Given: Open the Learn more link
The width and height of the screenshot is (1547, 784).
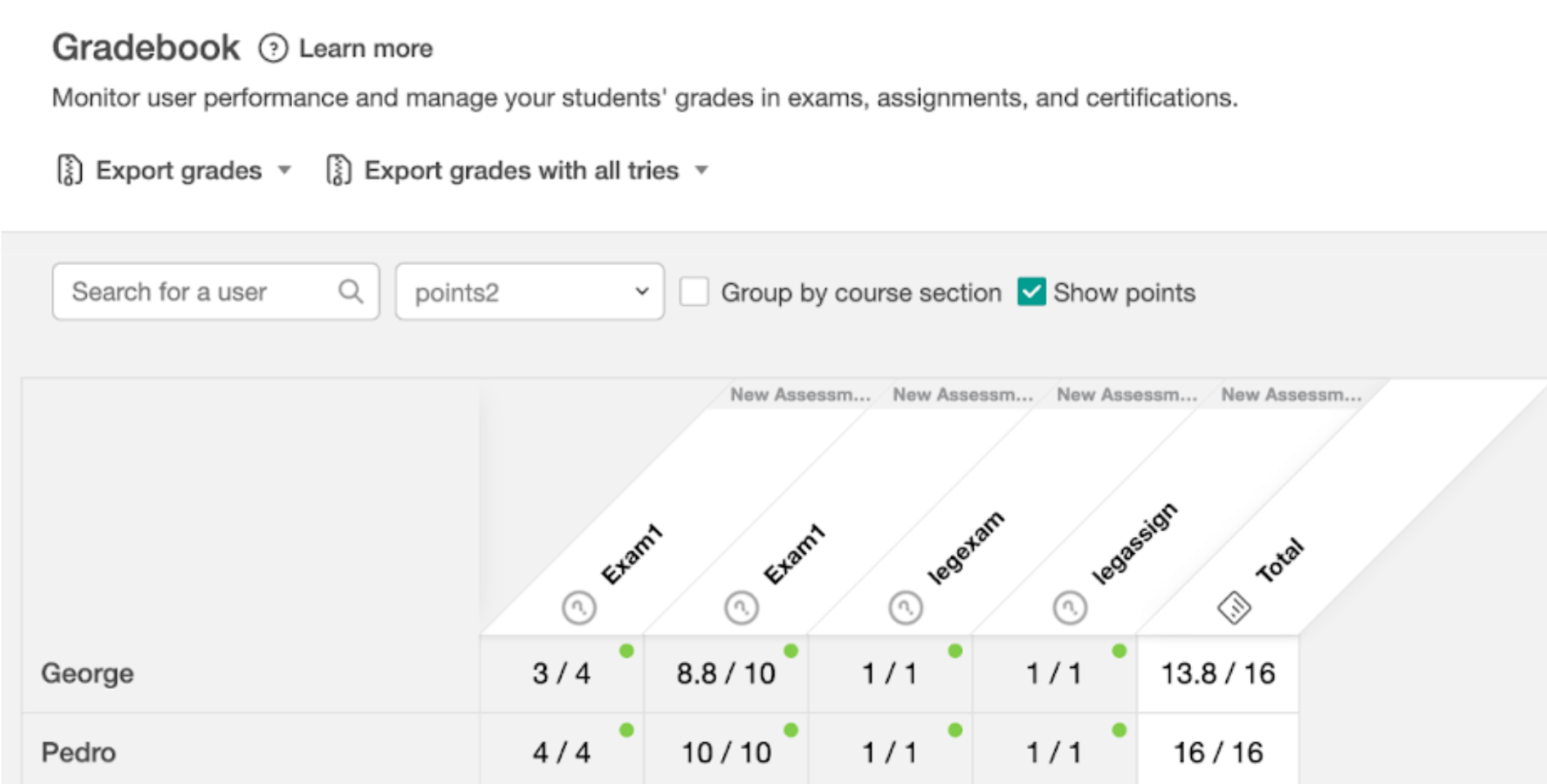Looking at the screenshot, I should click(365, 48).
